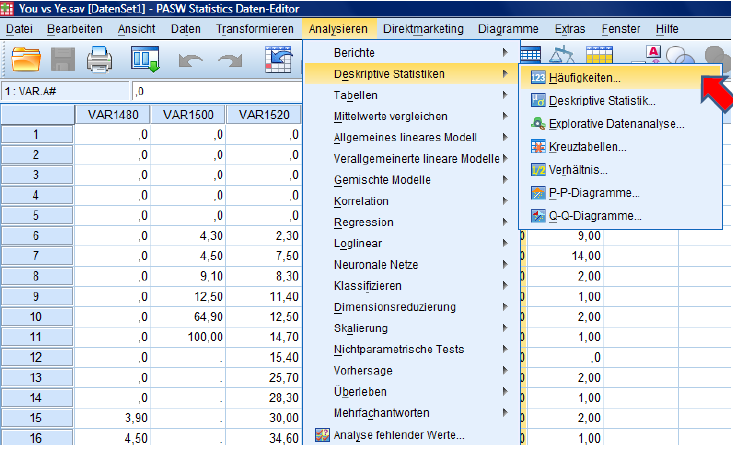Click the print icon in toolbar

pyautogui.click(x=99, y=59)
